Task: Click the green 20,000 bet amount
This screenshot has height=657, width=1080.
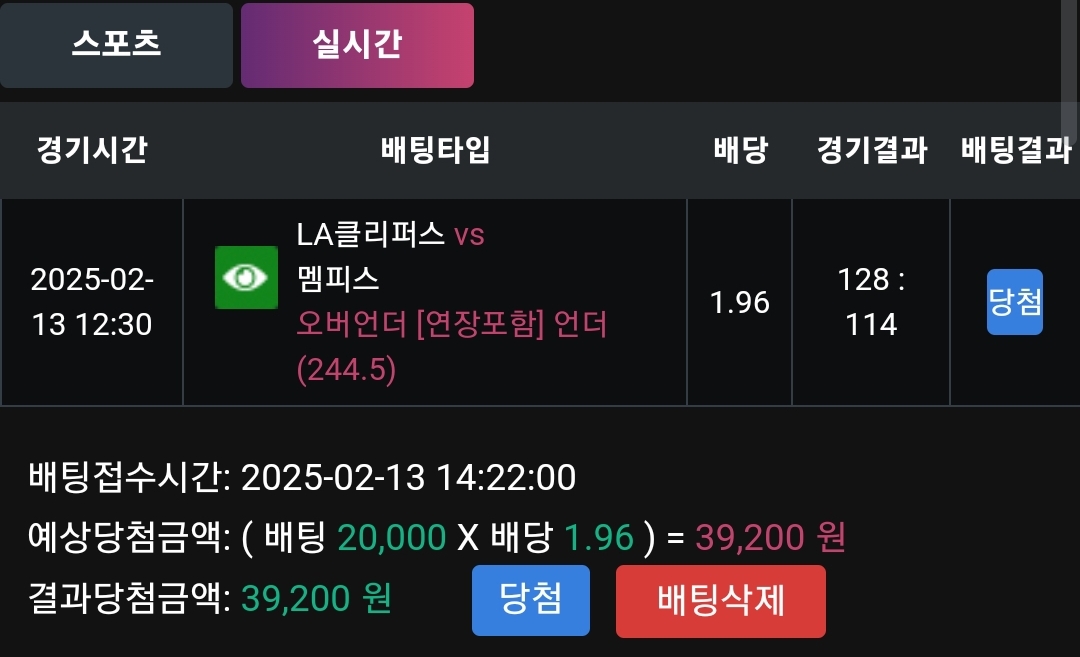Action: 391,538
